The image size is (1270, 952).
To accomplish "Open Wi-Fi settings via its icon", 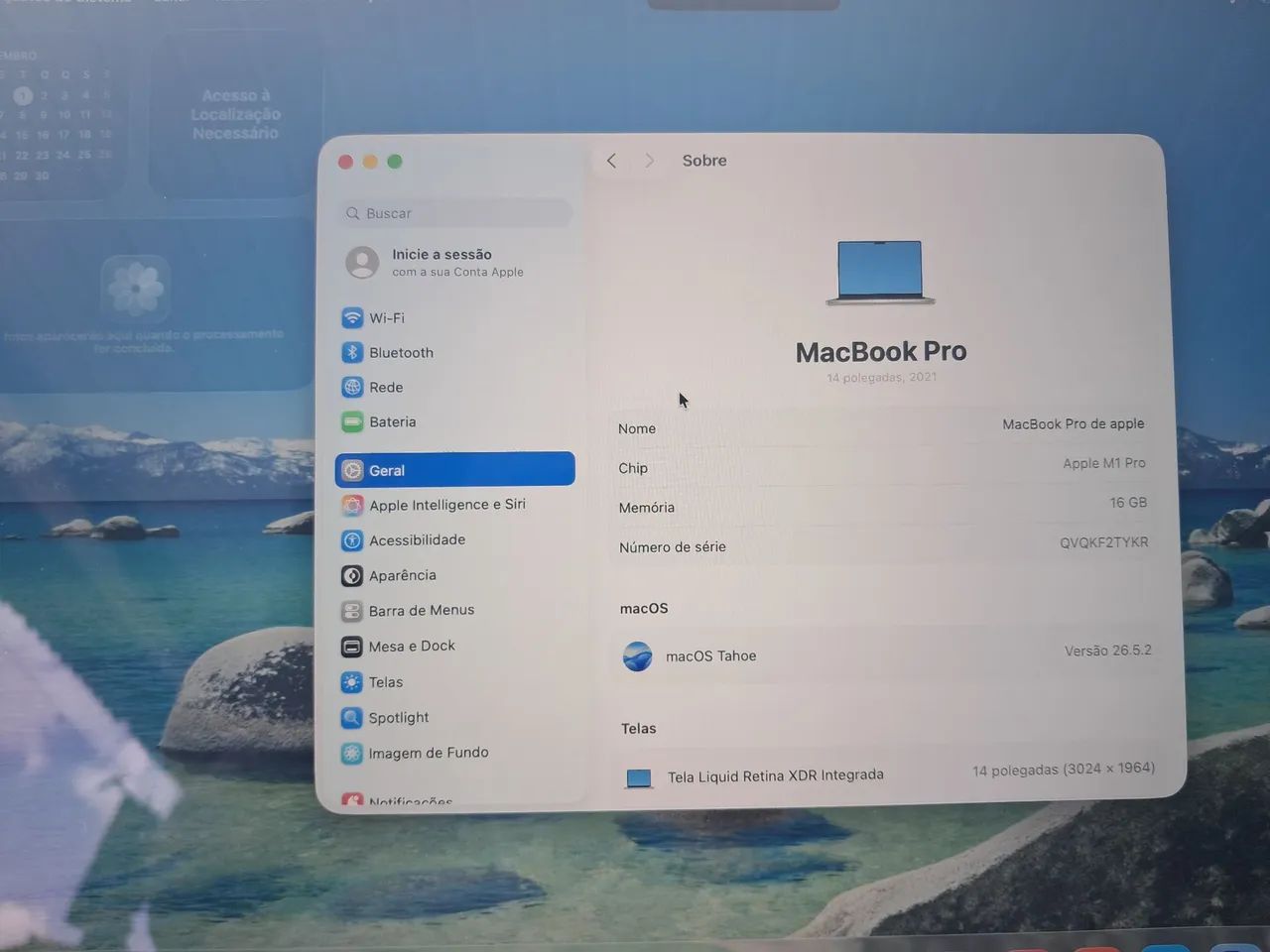I will point(352,317).
